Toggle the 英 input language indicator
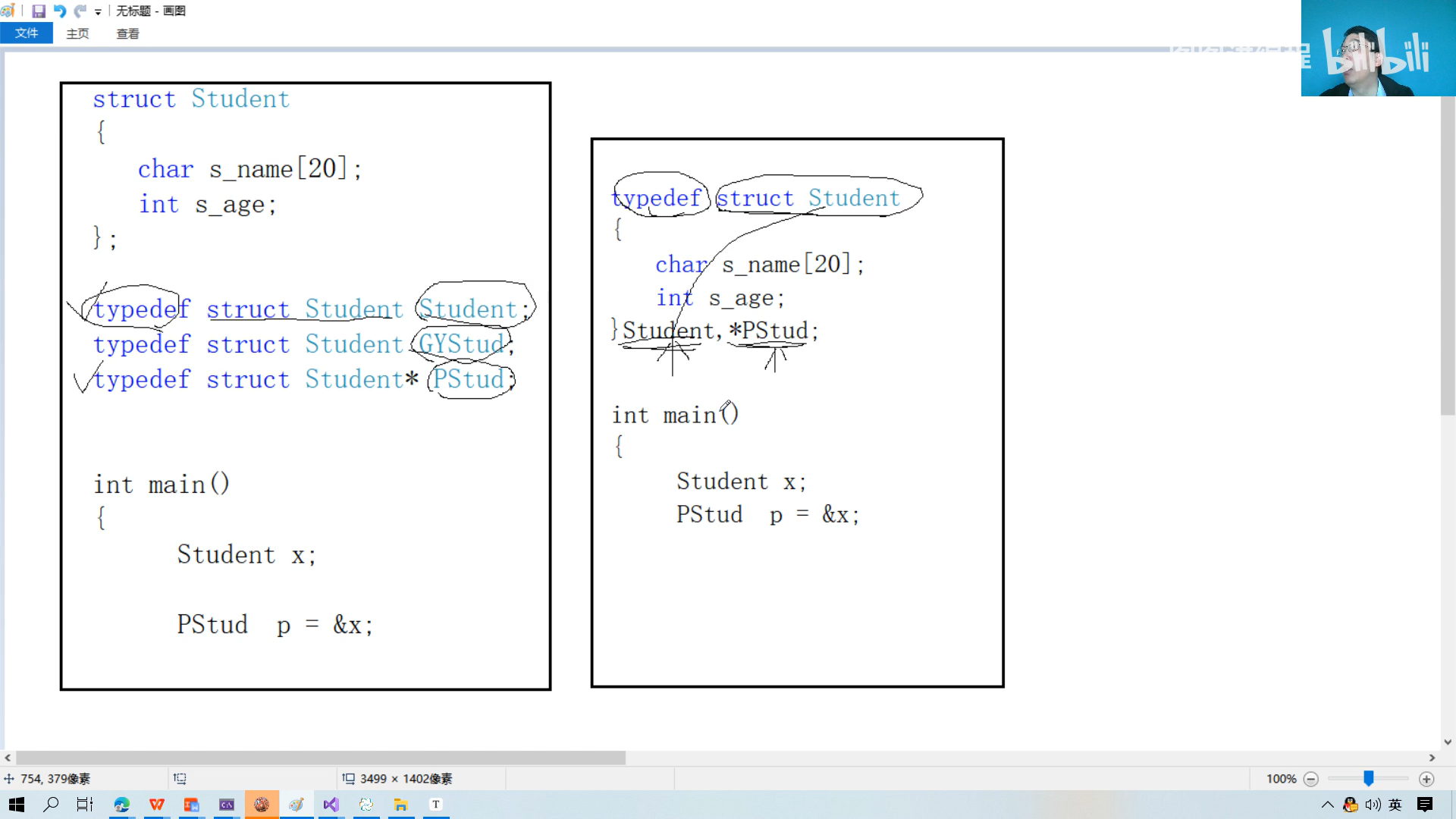This screenshot has width=1456, height=819. [1395, 805]
